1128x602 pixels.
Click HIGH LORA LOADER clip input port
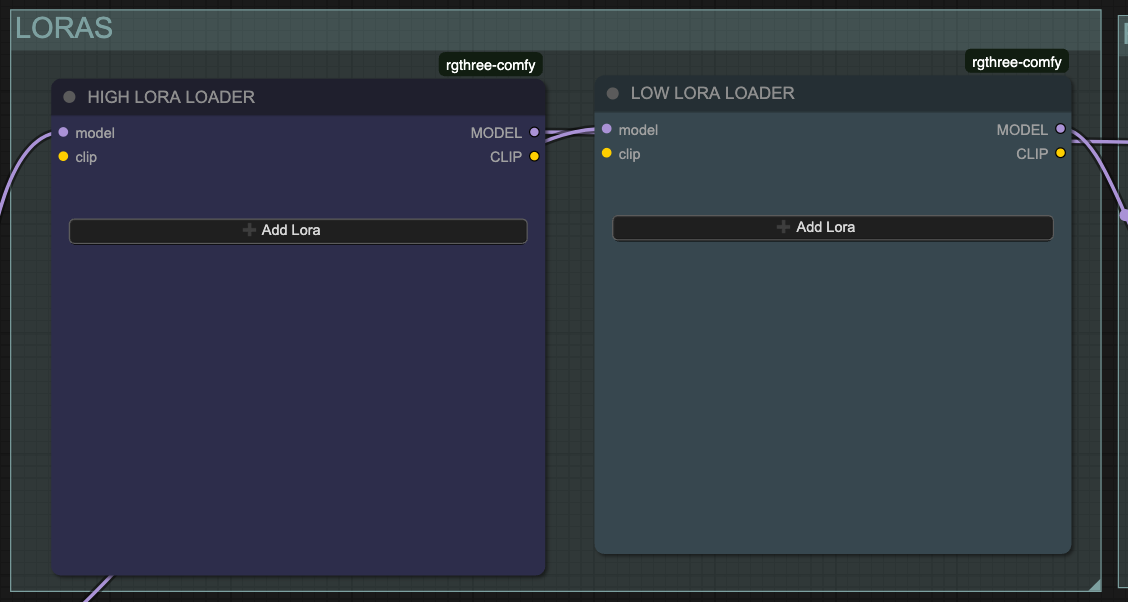coord(63,156)
